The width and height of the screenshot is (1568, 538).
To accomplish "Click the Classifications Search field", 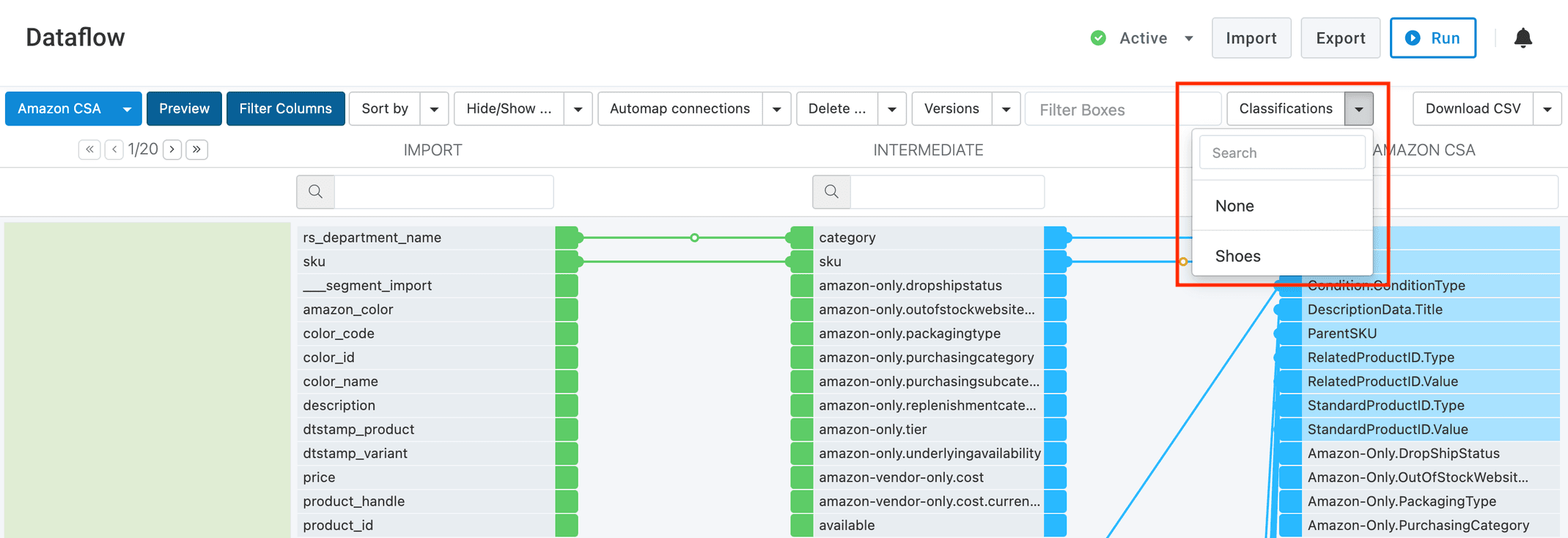I will click(1281, 152).
